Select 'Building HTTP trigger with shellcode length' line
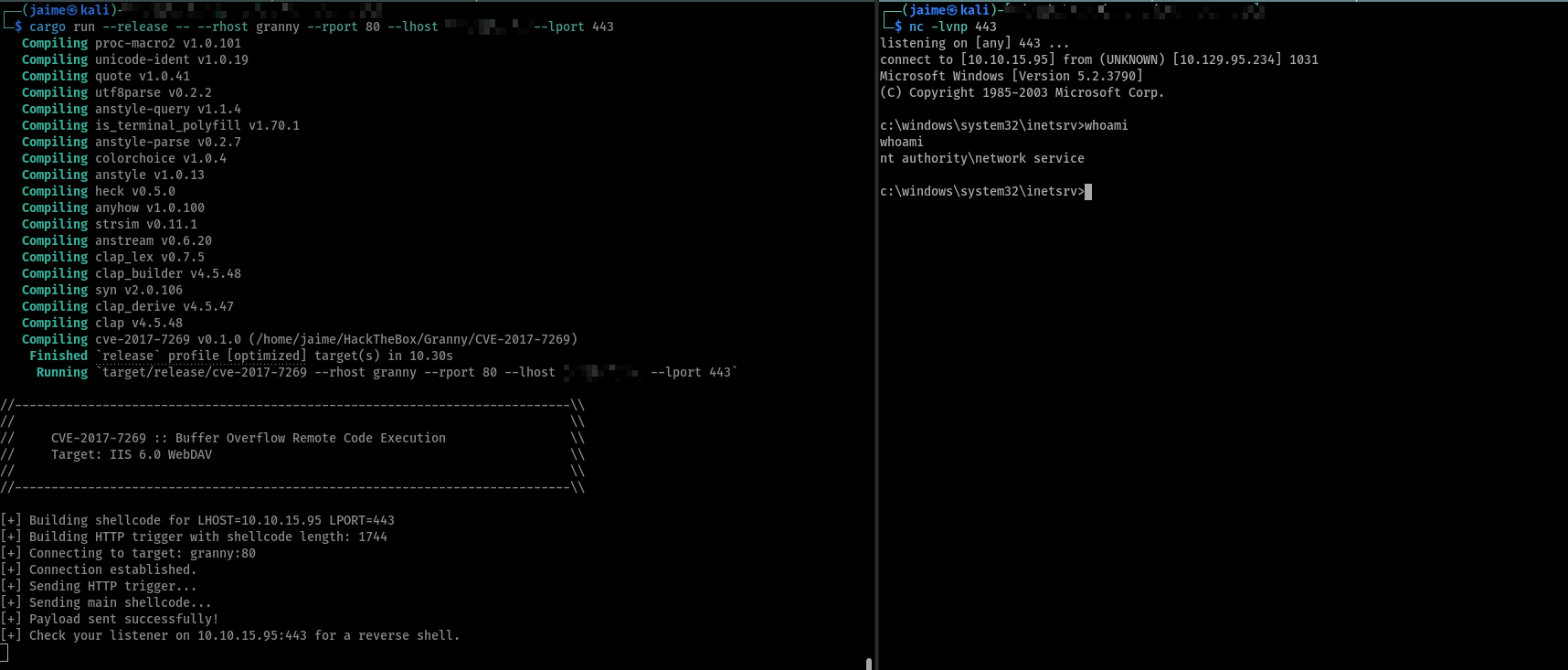The width and height of the screenshot is (1568, 670). point(194,537)
